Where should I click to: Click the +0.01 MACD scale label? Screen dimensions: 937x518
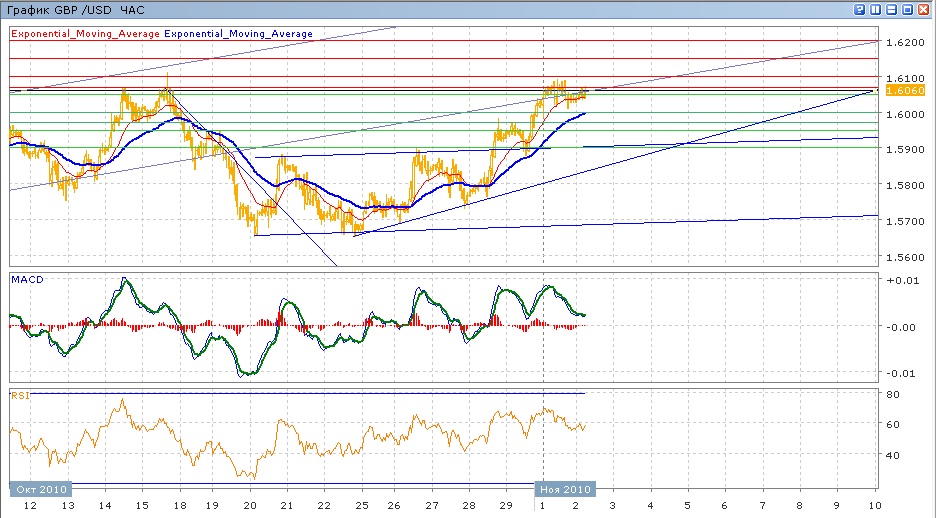[901, 280]
